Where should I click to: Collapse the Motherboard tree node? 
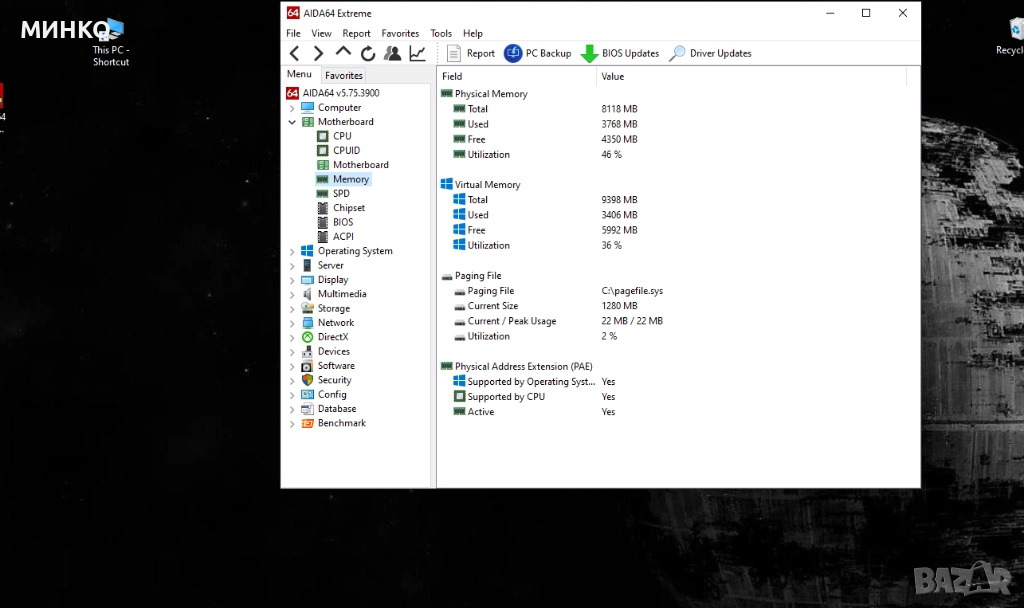(x=292, y=122)
